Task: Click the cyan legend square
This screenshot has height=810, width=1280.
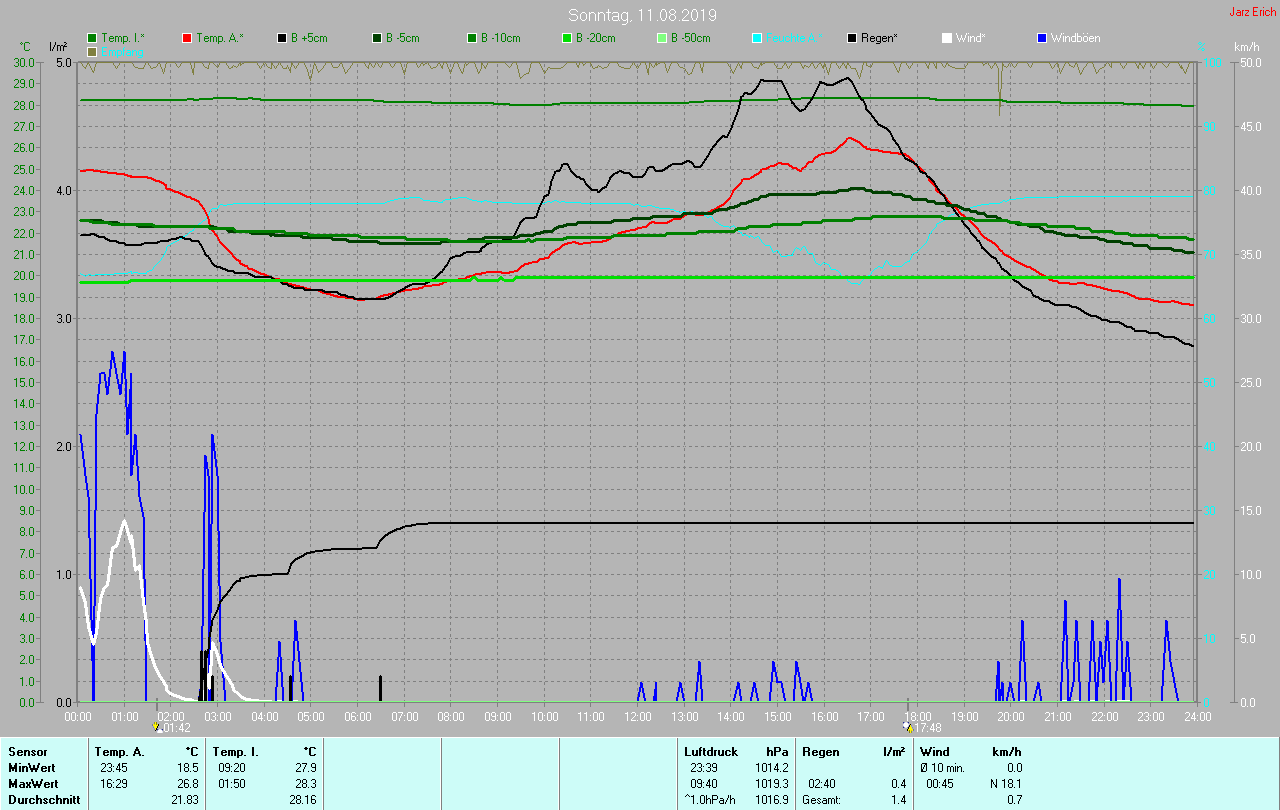Action: coord(757,38)
